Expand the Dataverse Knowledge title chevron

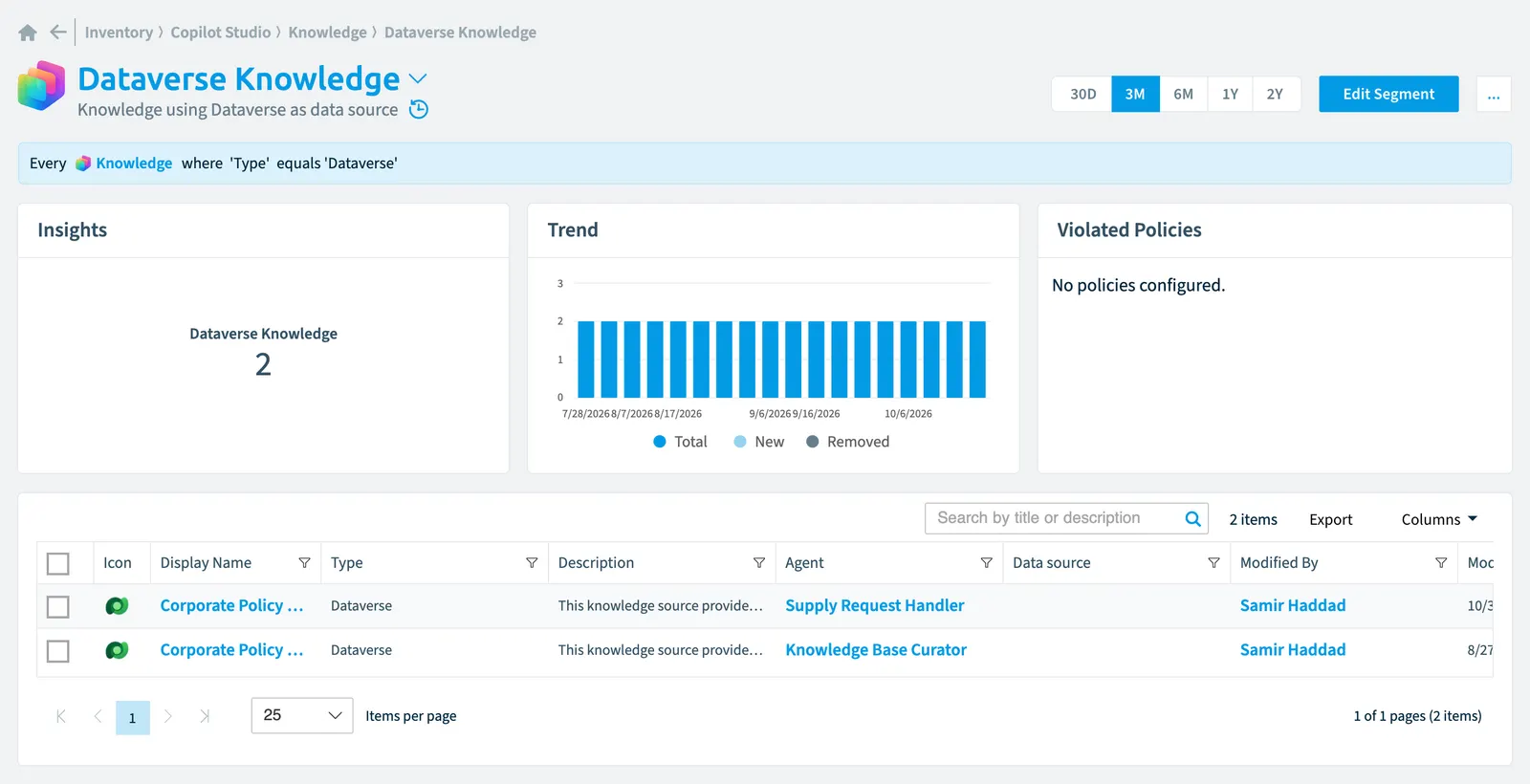[x=418, y=78]
